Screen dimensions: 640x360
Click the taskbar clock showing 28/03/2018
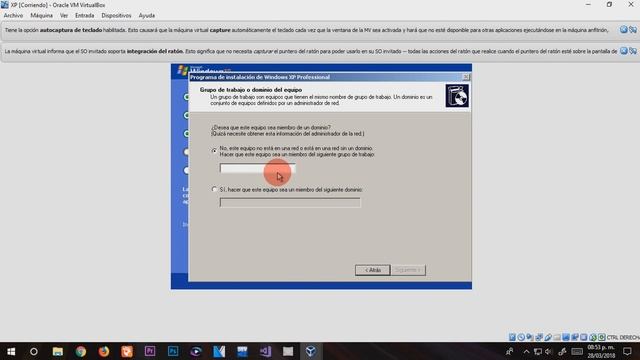coord(601,351)
